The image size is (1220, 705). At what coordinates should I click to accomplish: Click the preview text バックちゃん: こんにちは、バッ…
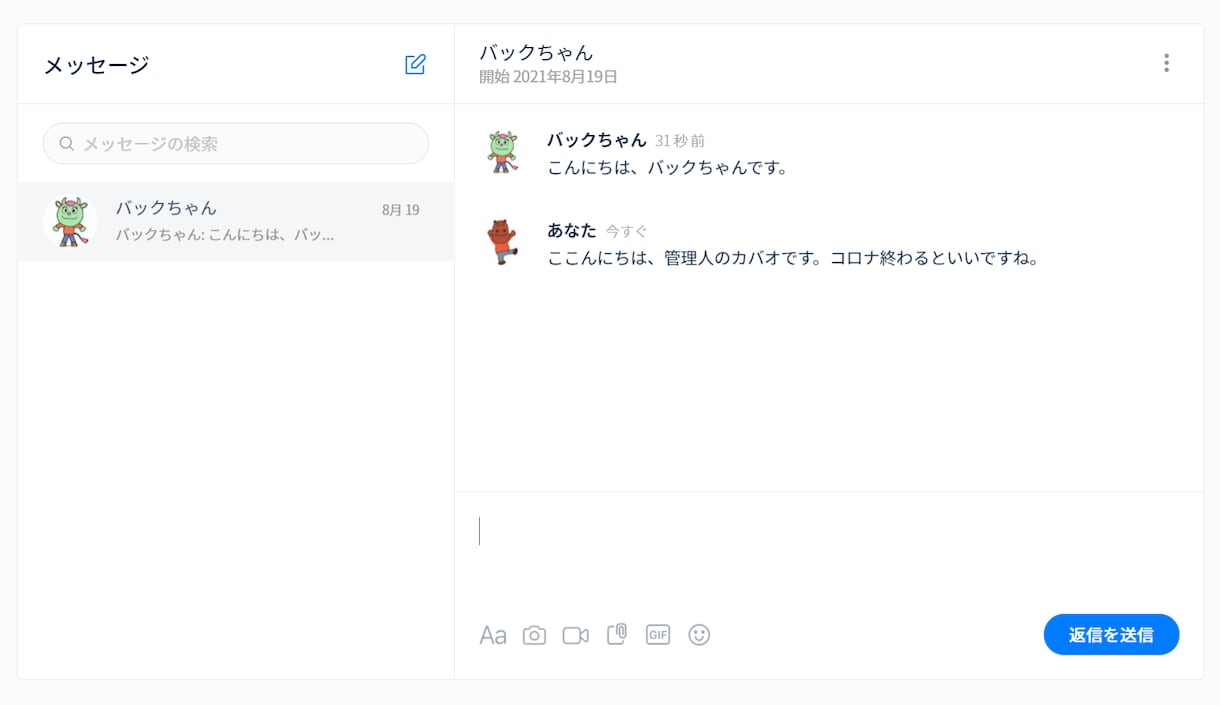click(x=225, y=235)
